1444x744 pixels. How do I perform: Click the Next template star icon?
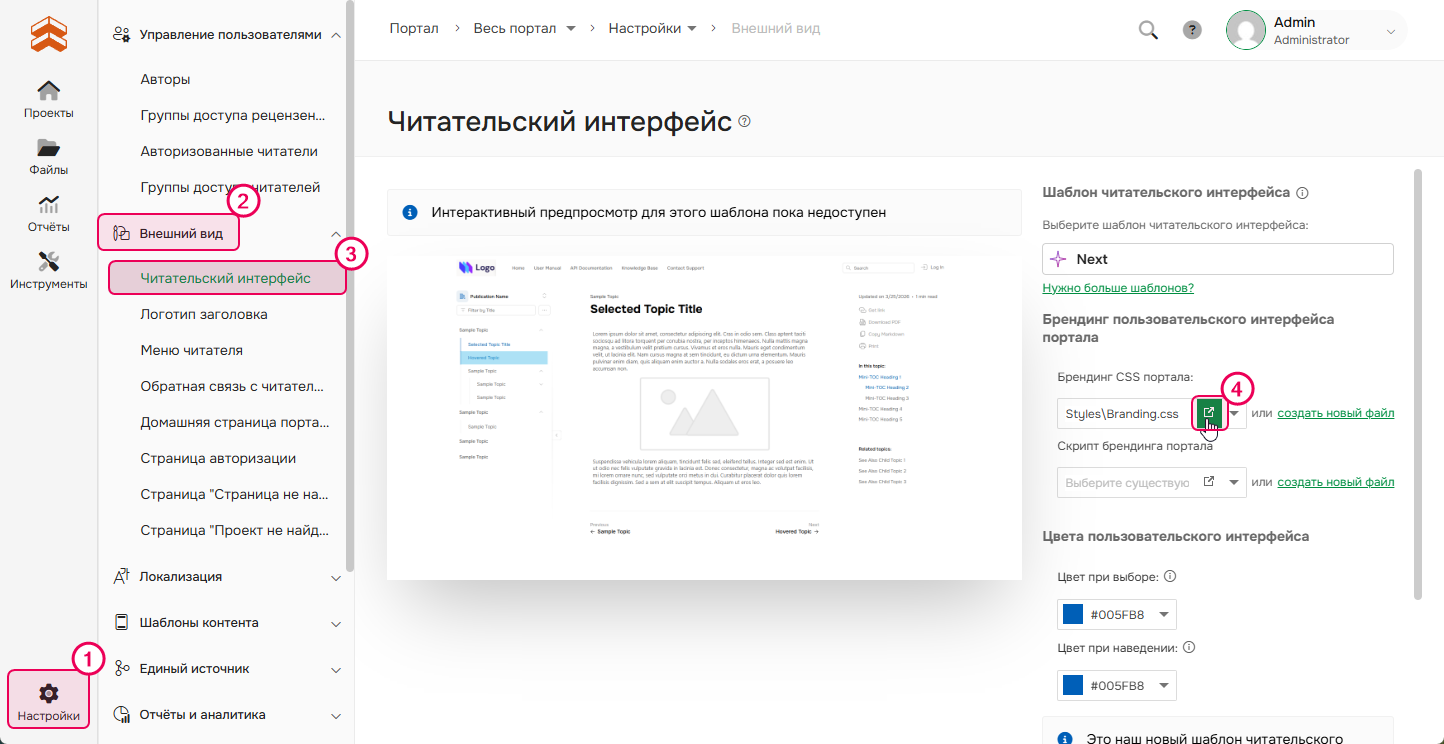coord(1058,259)
